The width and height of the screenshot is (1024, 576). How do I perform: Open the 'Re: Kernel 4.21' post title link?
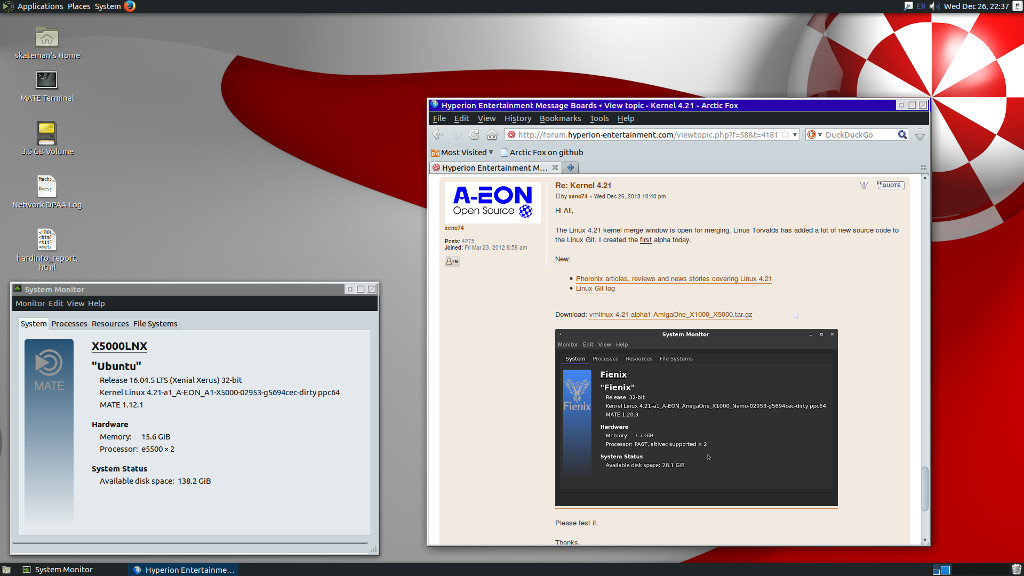pos(583,185)
